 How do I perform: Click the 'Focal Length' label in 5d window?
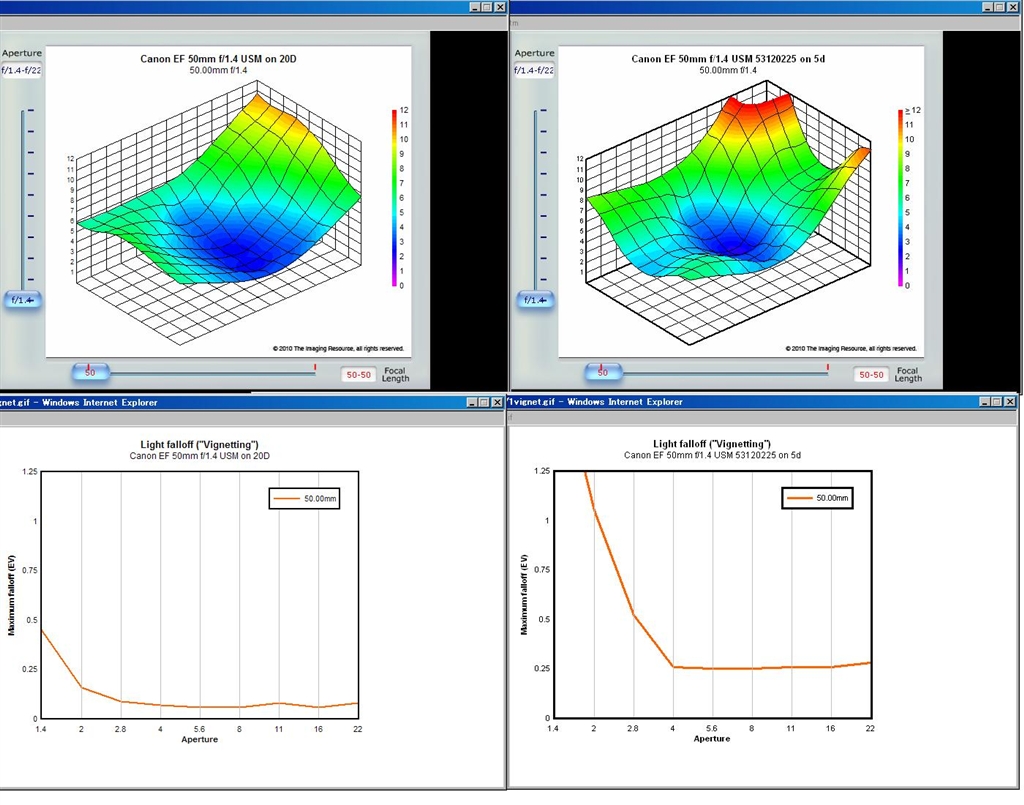tap(908, 374)
